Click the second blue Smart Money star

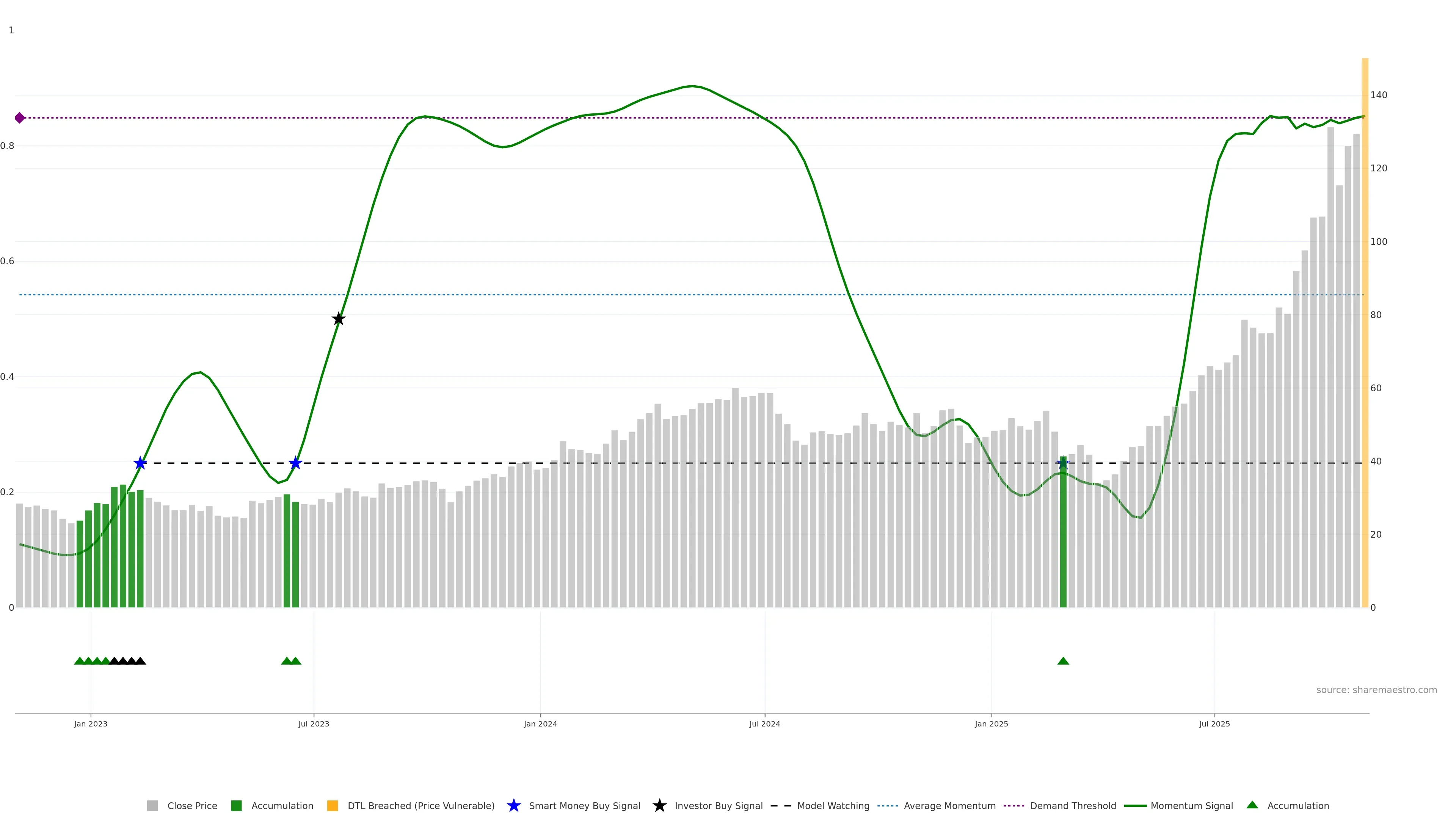[295, 463]
